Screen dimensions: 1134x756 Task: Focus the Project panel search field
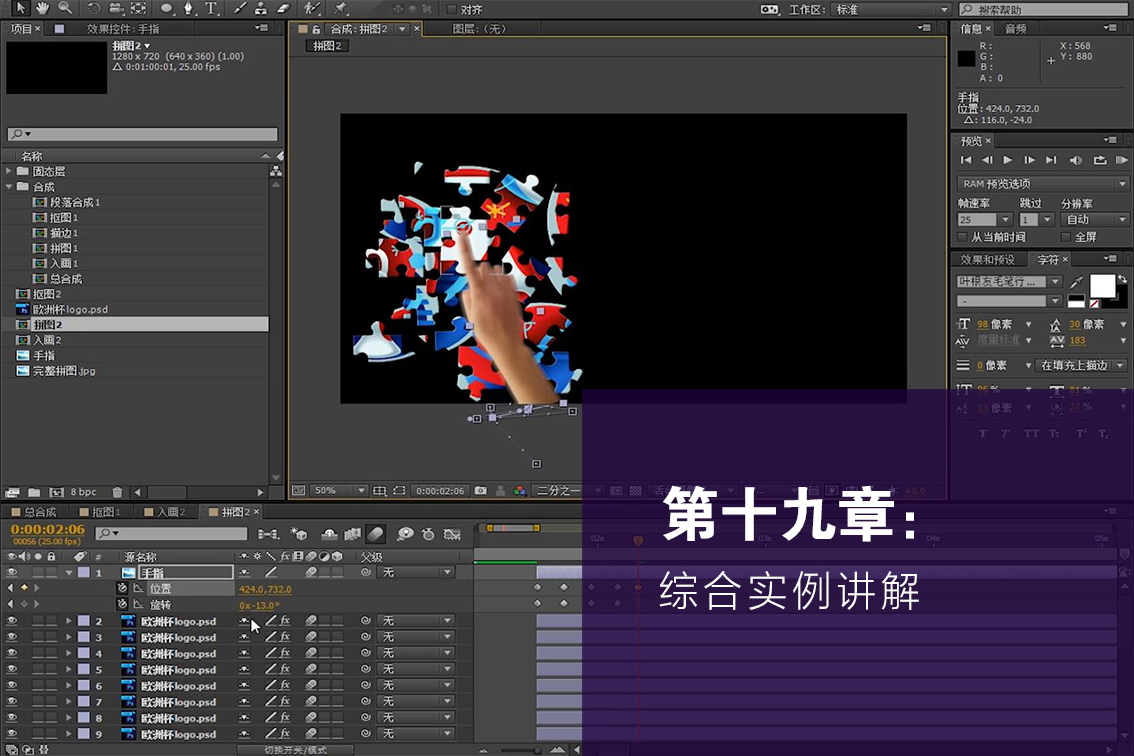pyautogui.click(x=142, y=134)
